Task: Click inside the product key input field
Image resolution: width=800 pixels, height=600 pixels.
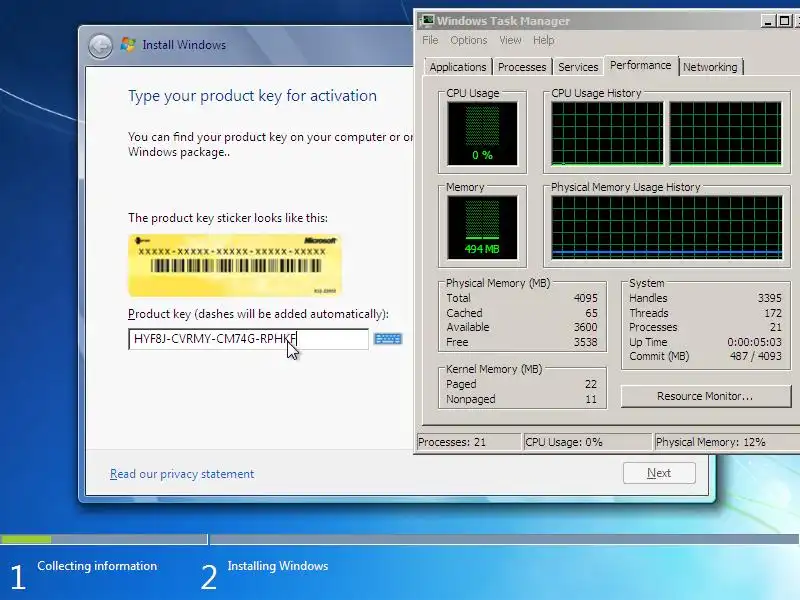Action: pos(248,339)
